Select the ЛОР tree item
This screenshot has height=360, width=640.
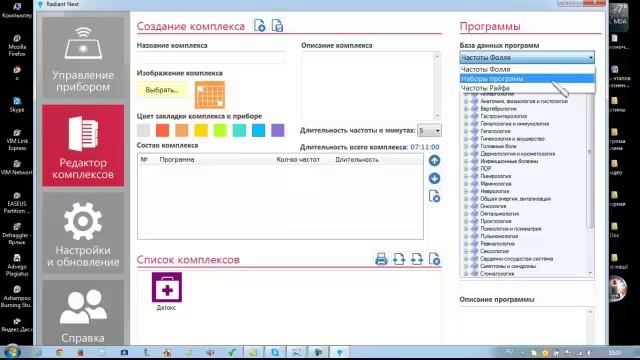[x=486, y=169]
